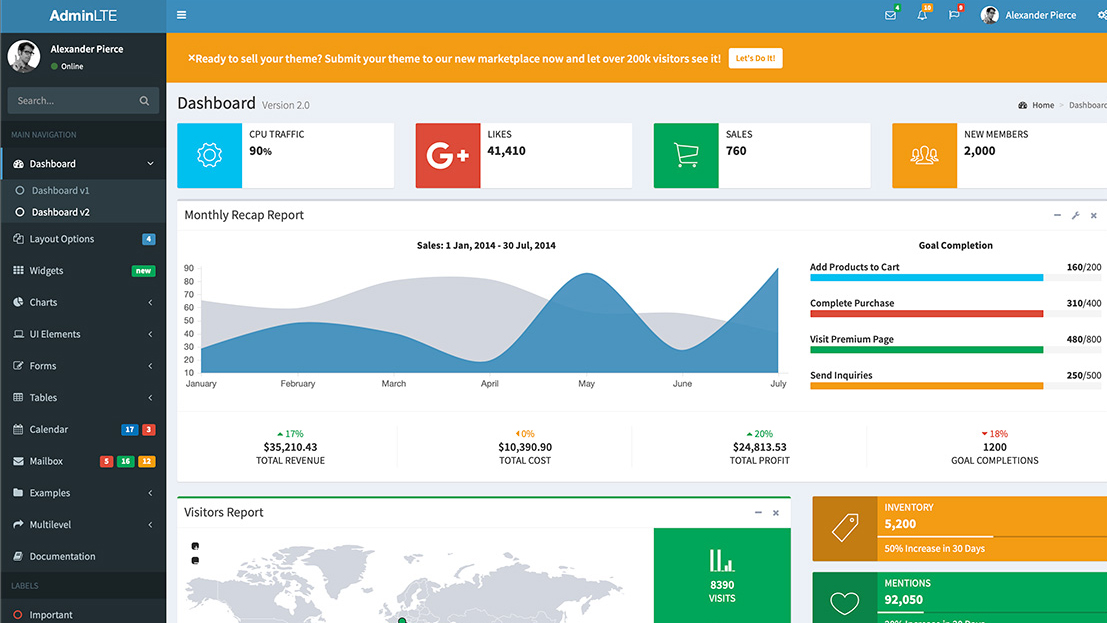Screen dimensions: 1107x623
Task: Open the Mailbox menu item
Action: point(83,461)
